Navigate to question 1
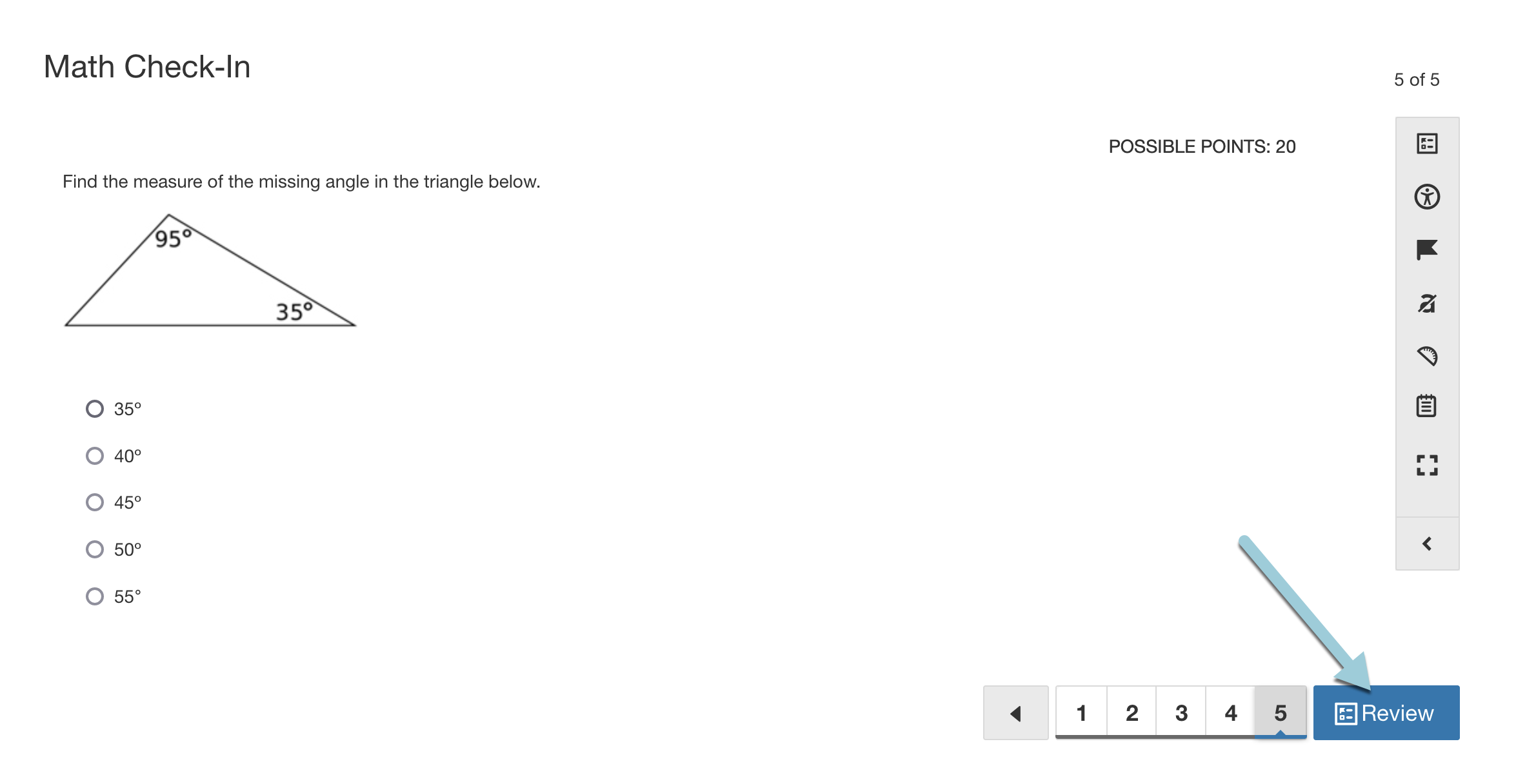The width and height of the screenshot is (1516, 784). (1080, 713)
